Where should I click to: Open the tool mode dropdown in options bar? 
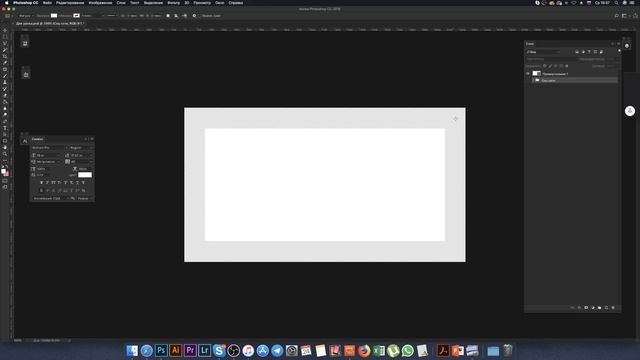[x=26, y=16]
